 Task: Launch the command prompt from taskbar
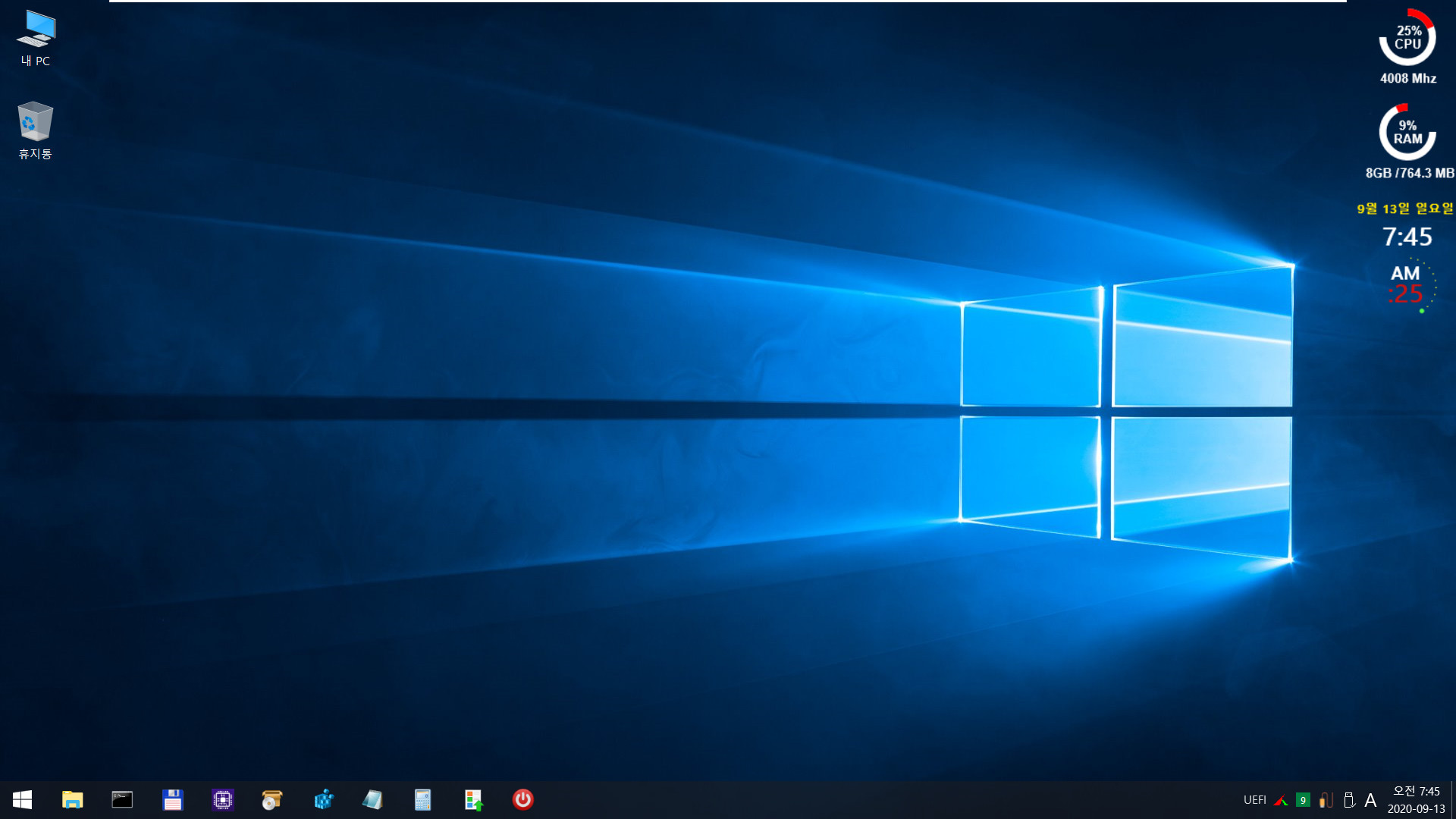coord(122,800)
